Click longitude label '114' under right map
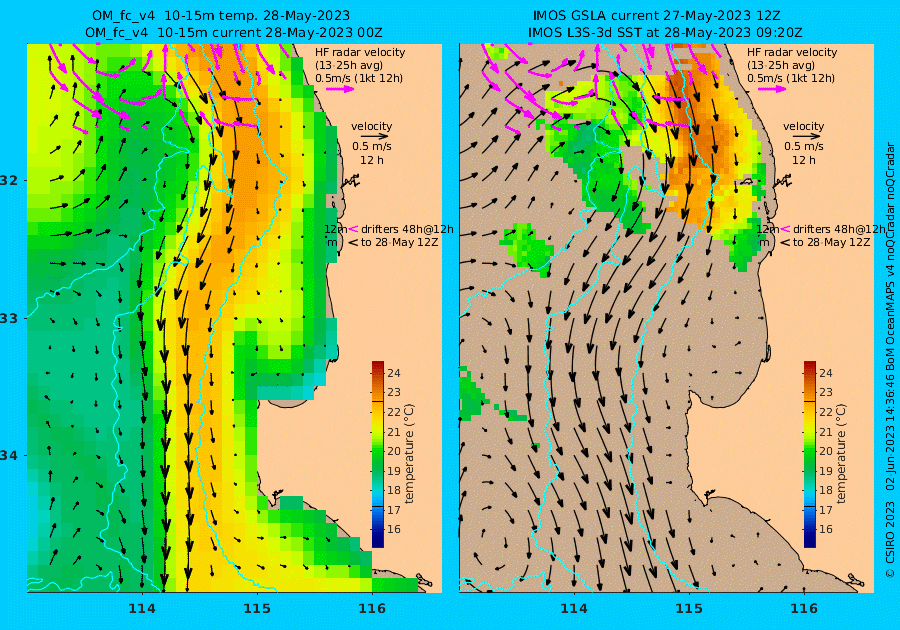 (x=573, y=608)
